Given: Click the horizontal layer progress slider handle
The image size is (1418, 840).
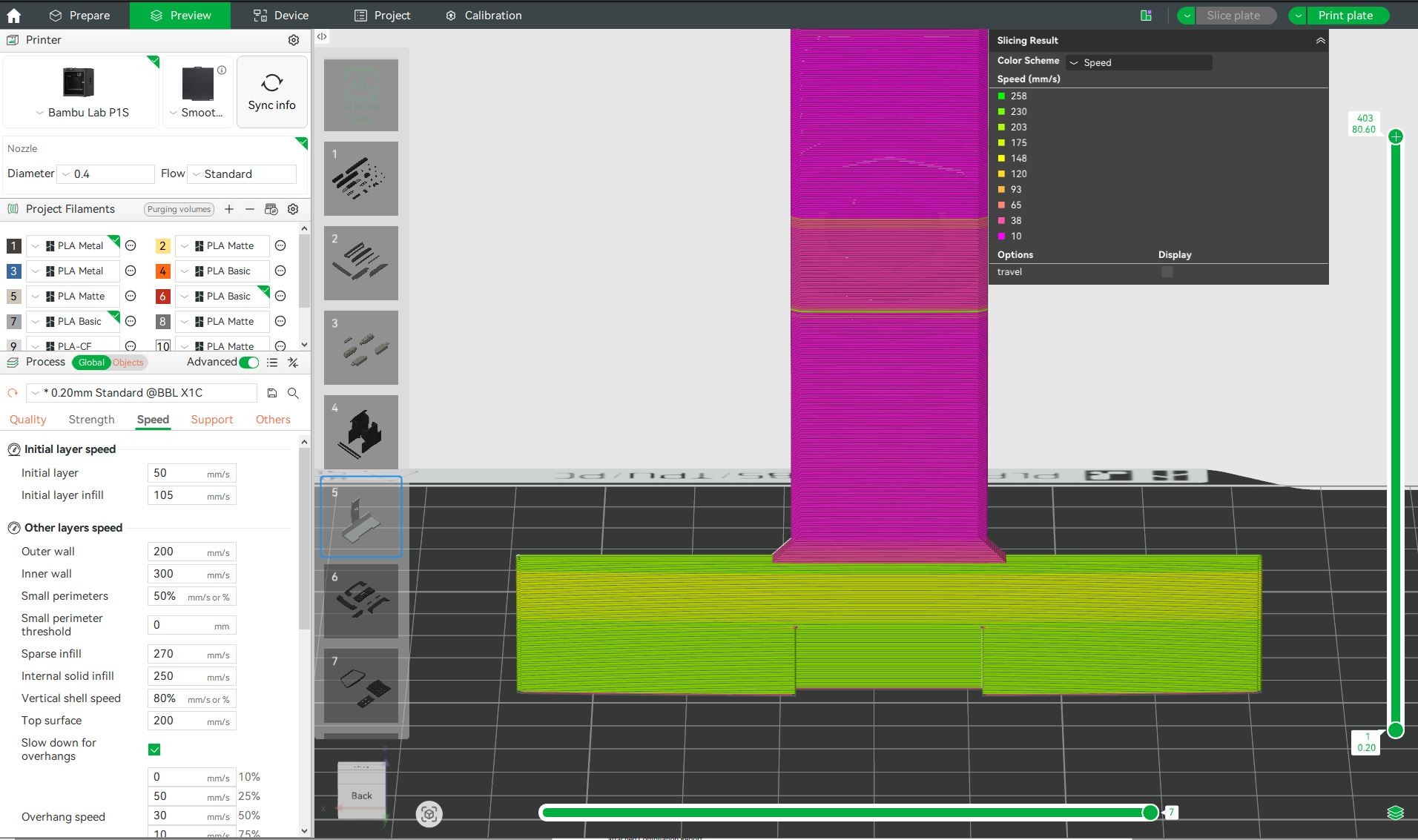Looking at the screenshot, I should (x=1150, y=813).
